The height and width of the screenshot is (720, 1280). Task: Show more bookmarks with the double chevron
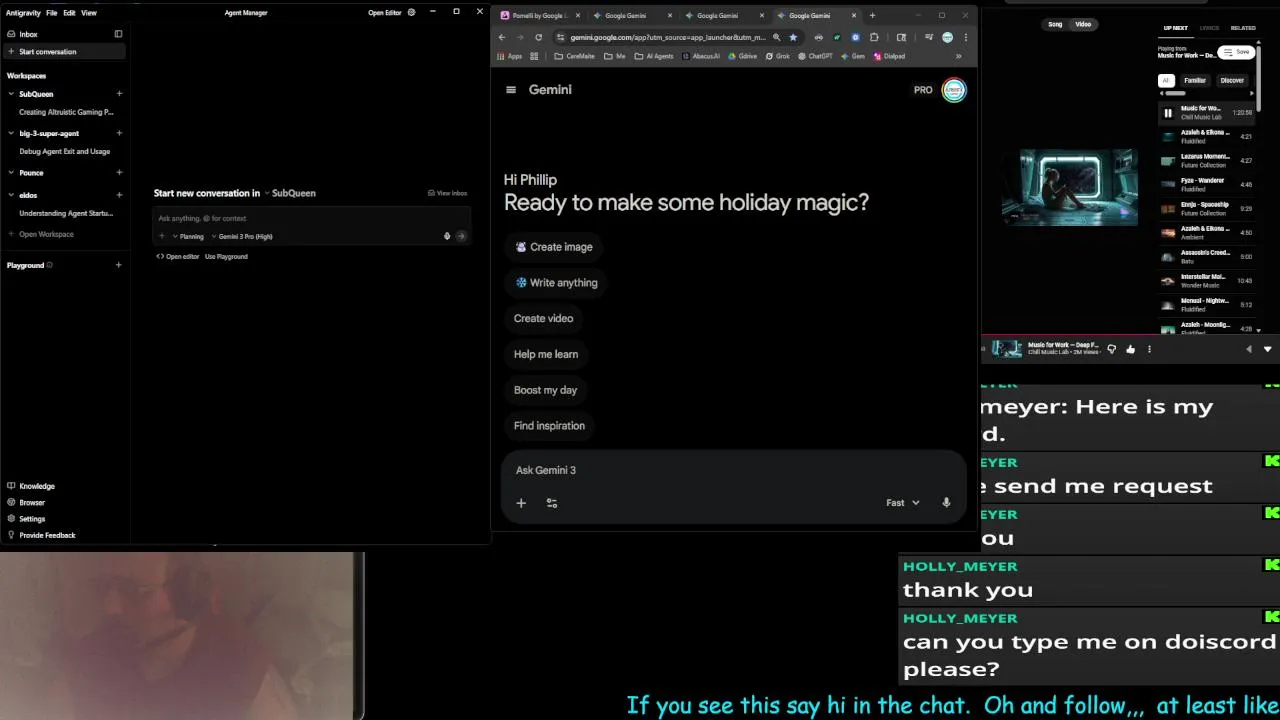tap(958, 56)
